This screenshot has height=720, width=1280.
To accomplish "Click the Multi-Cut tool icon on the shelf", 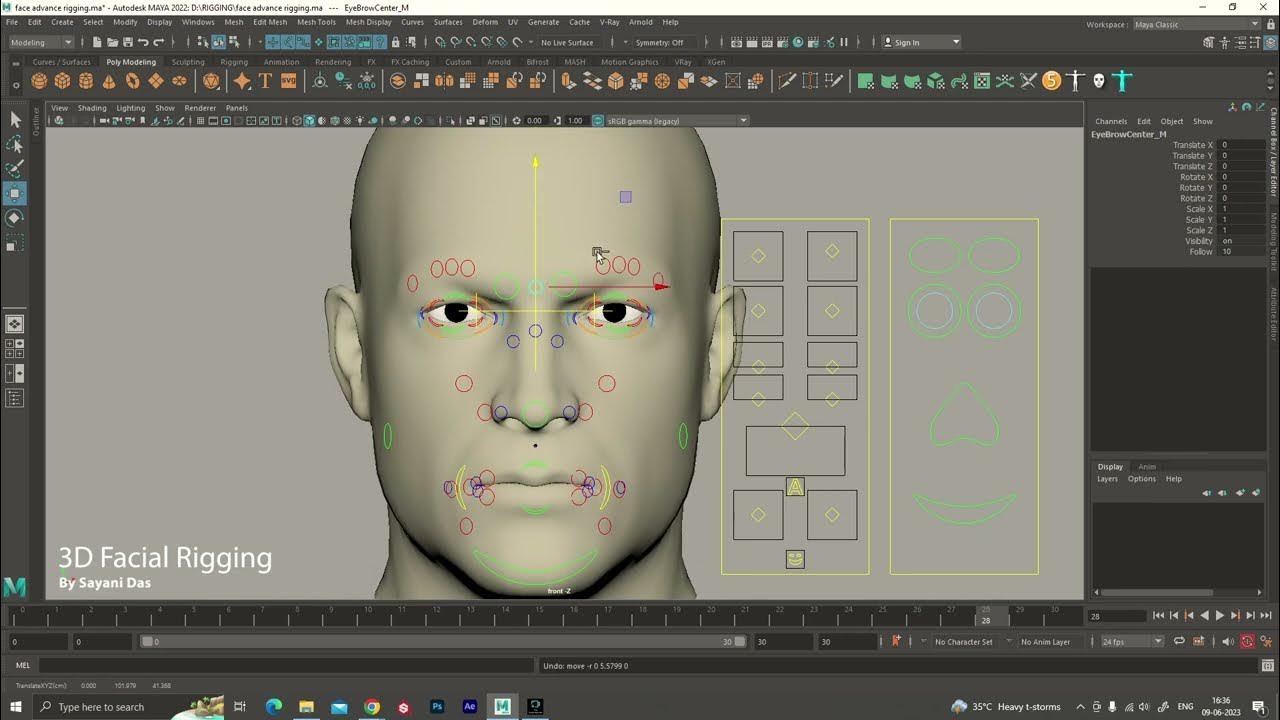I will point(787,81).
